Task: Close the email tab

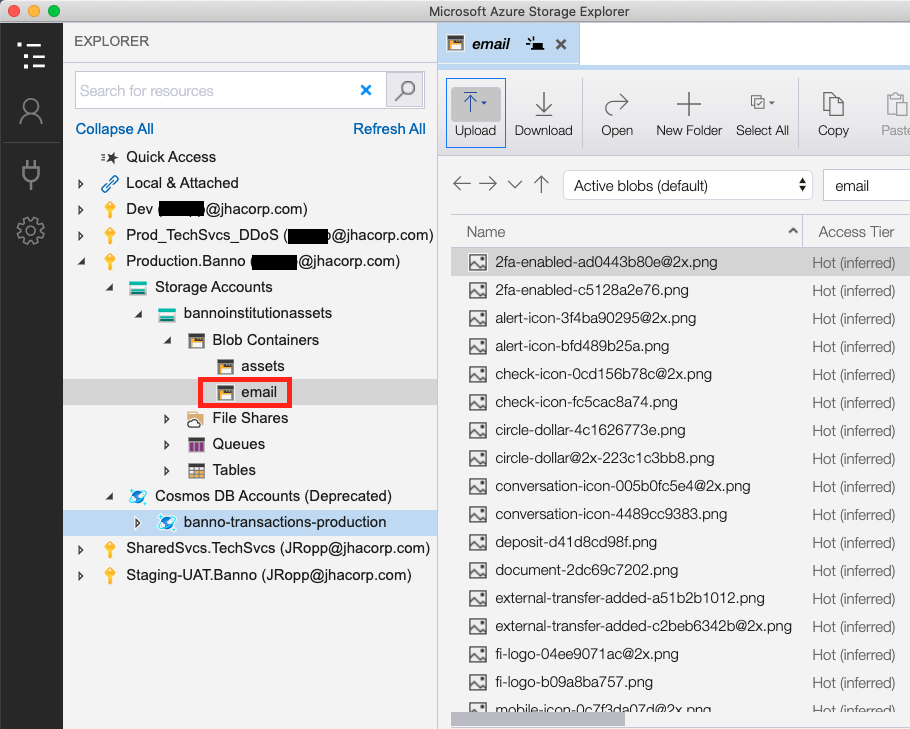Action: tap(561, 44)
